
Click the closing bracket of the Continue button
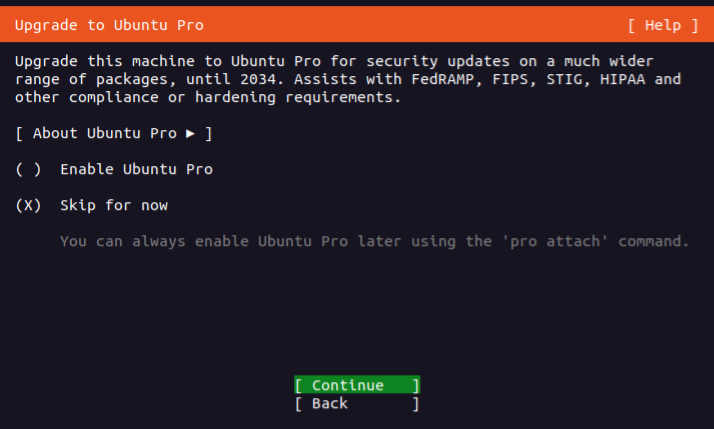click(416, 385)
